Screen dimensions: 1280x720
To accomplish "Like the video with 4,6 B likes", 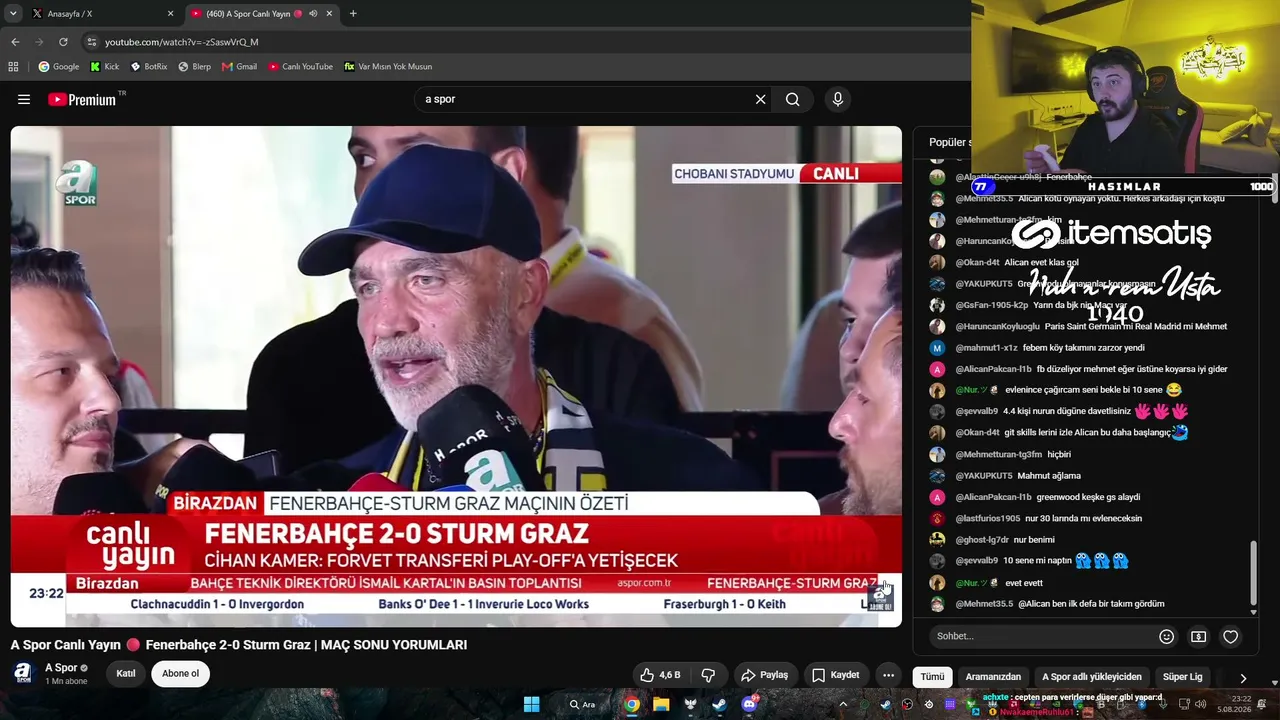I will (660, 675).
